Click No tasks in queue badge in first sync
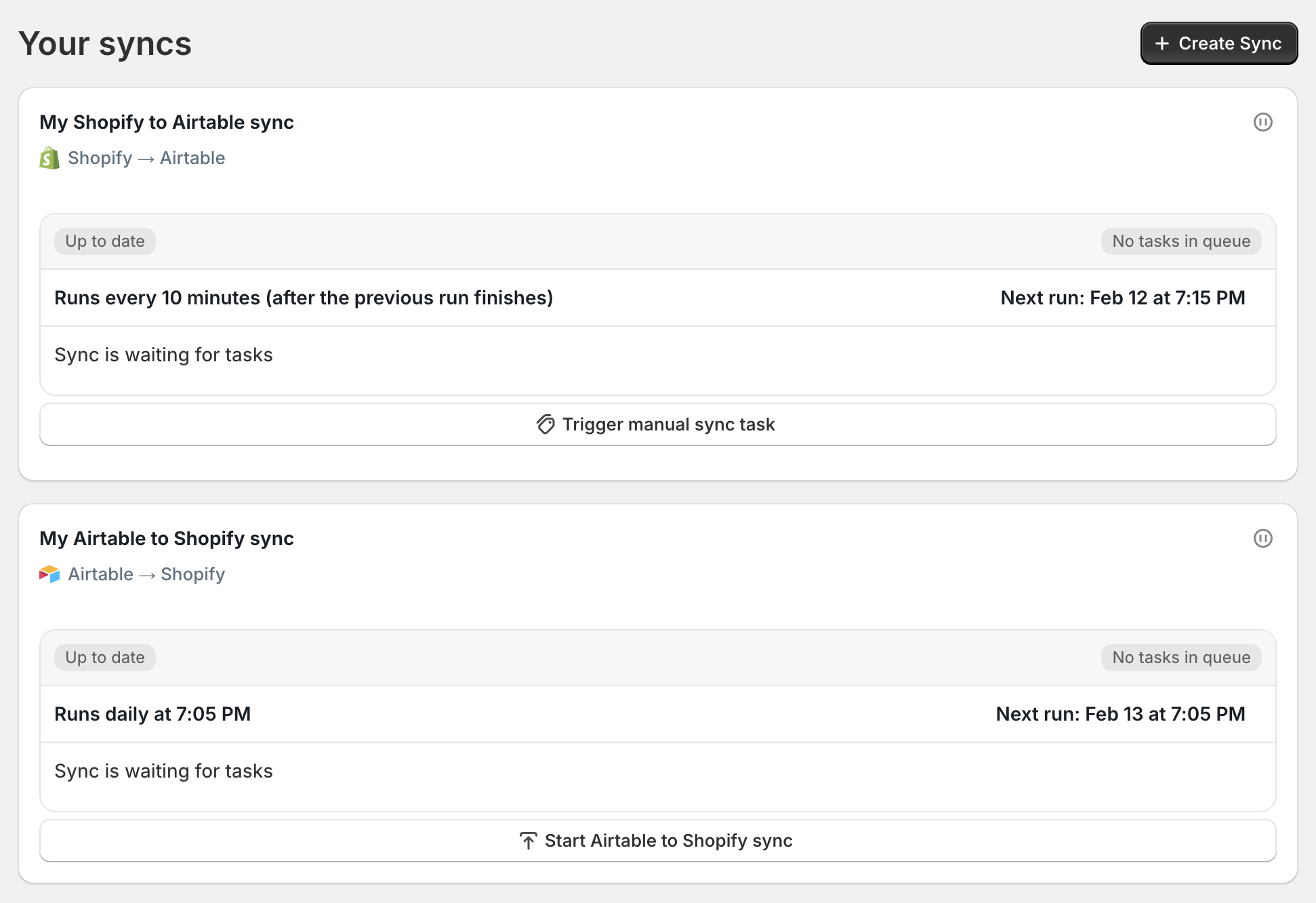This screenshot has height=903, width=1316. (x=1181, y=241)
